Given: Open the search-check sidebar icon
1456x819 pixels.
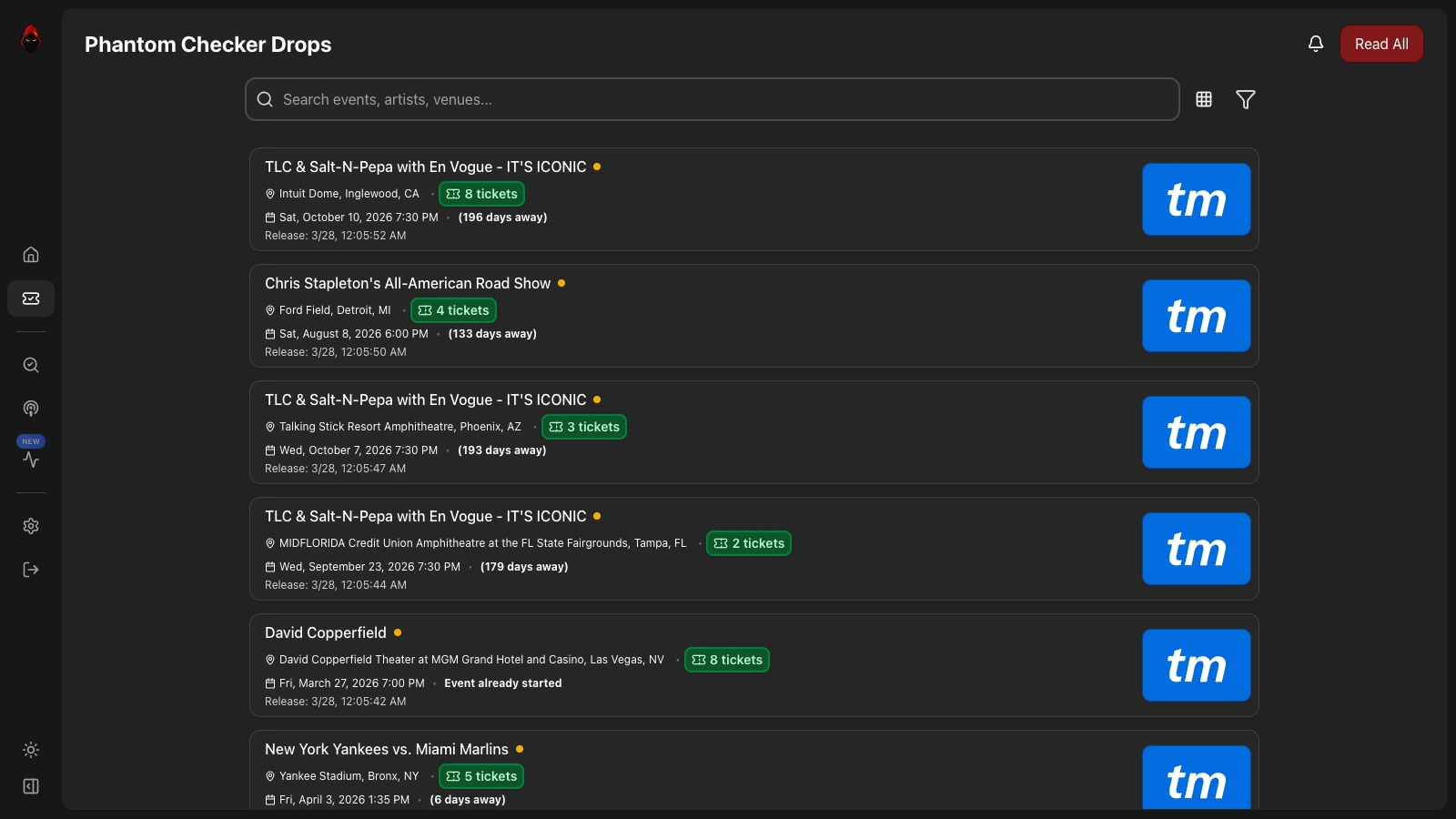Looking at the screenshot, I should click(x=31, y=365).
